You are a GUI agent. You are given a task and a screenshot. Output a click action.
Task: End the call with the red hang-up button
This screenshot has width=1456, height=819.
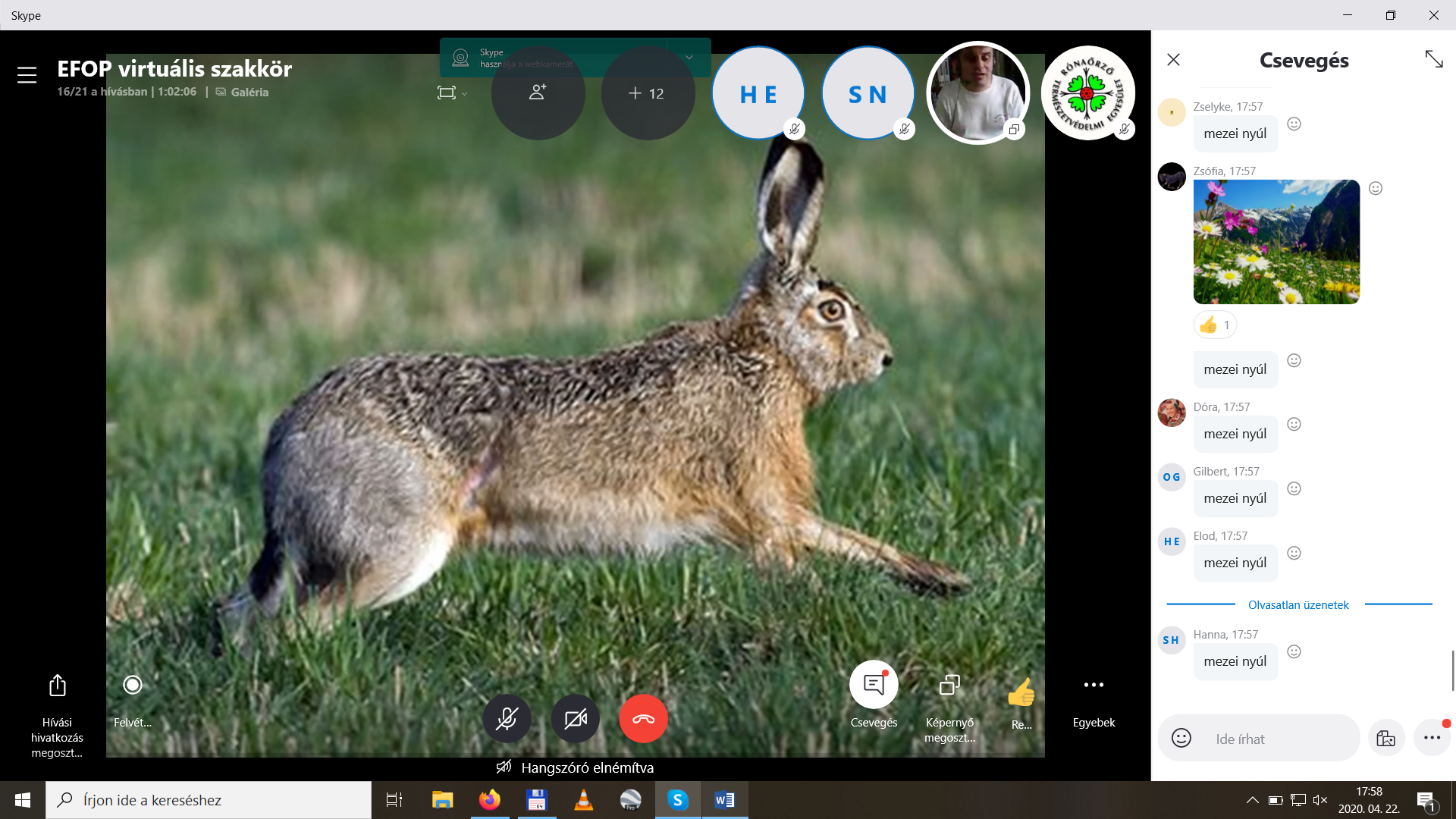click(x=643, y=718)
